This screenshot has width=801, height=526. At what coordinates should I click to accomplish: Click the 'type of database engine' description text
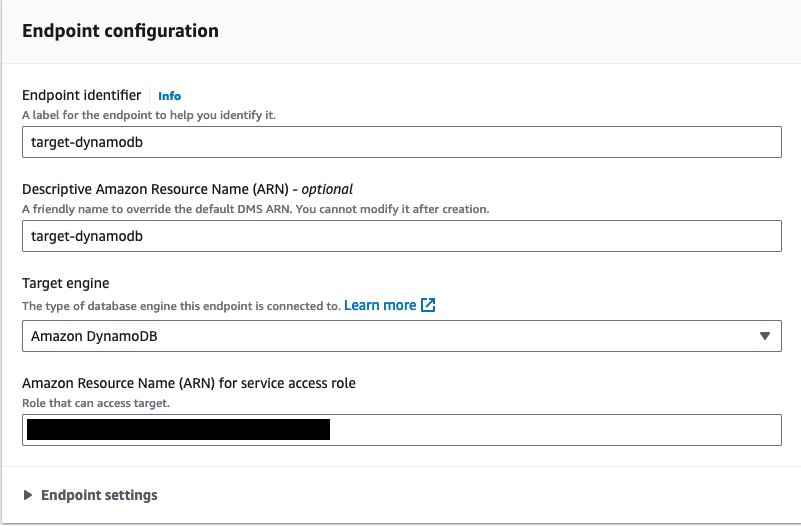(180, 306)
